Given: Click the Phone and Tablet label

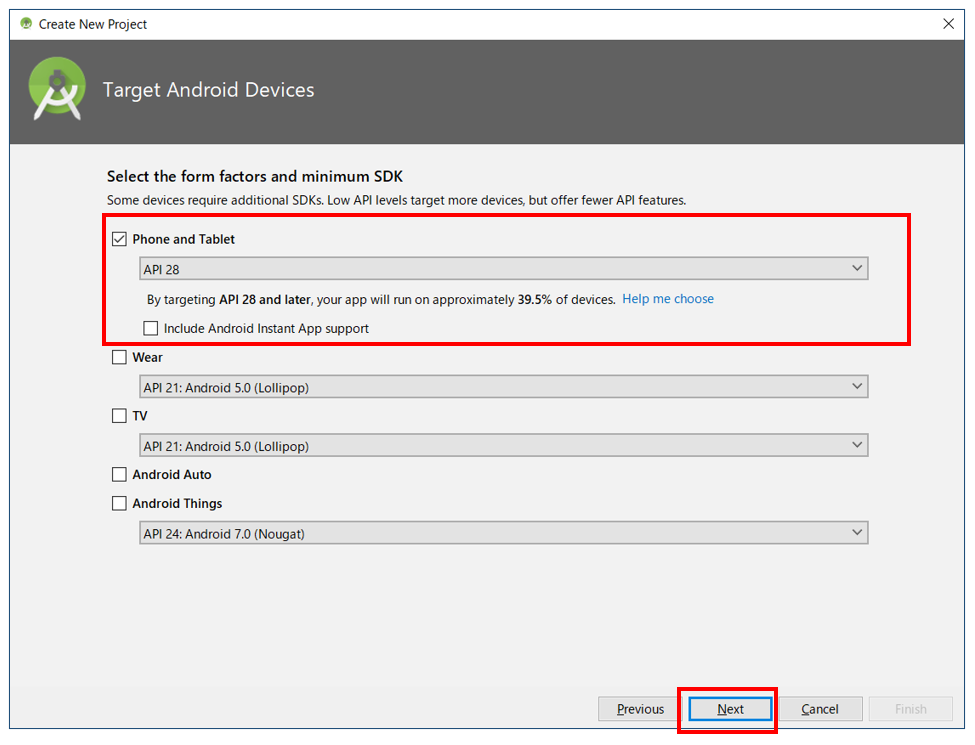Looking at the screenshot, I should click(x=183, y=239).
